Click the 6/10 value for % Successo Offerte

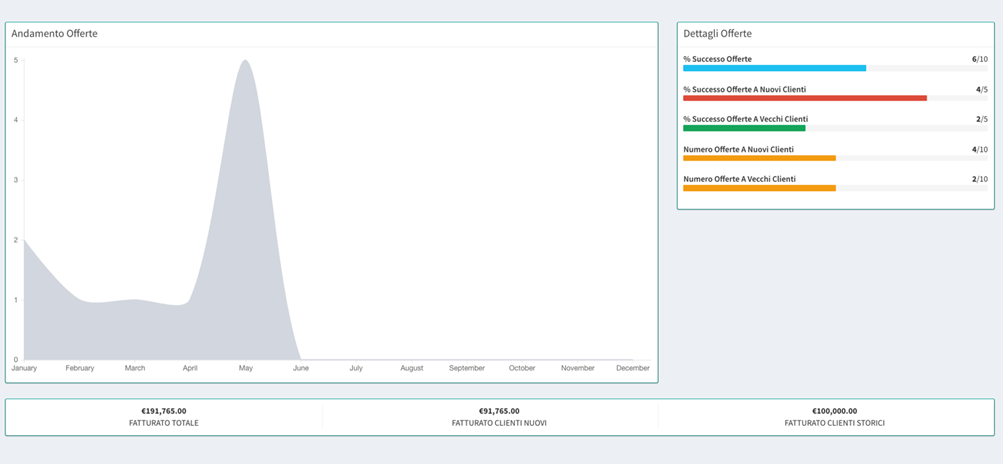tap(979, 59)
